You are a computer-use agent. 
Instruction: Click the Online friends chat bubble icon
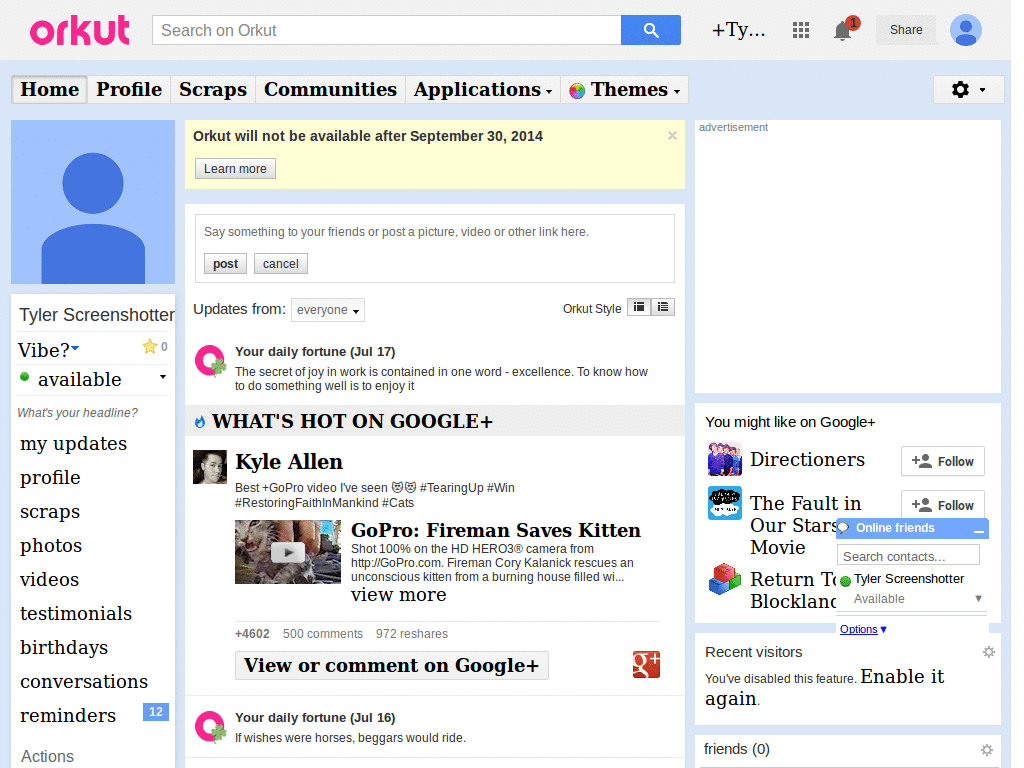tap(844, 528)
